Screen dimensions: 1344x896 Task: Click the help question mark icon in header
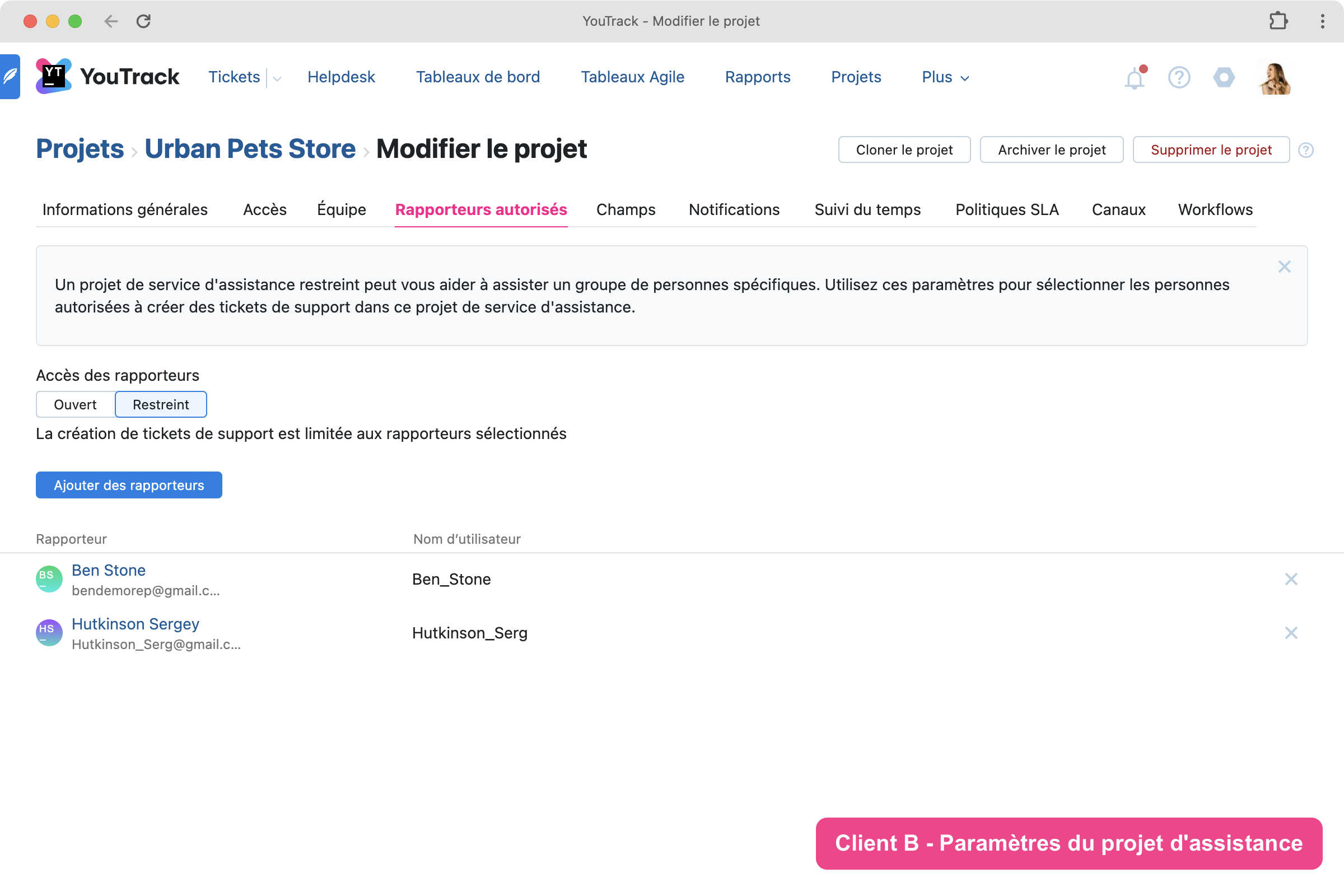tap(1179, 77)
